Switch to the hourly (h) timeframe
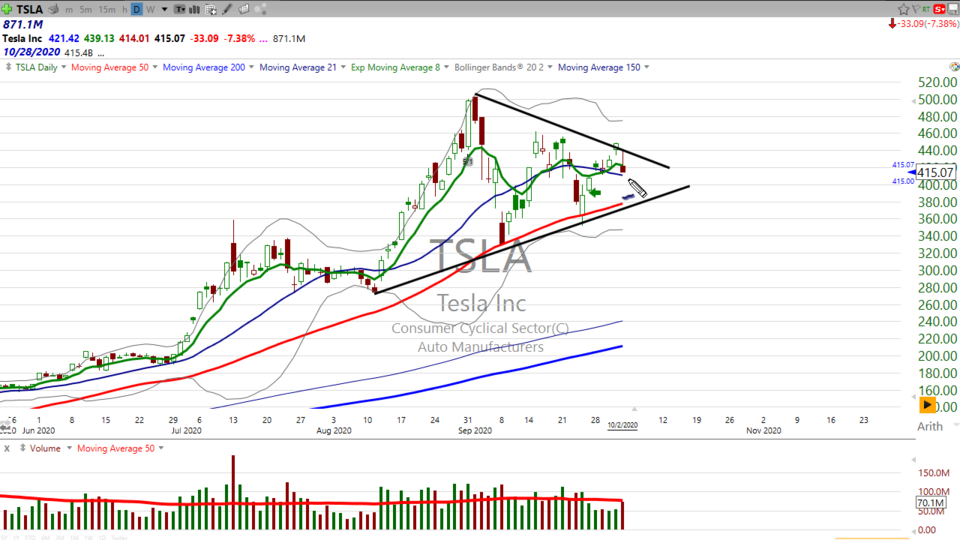The height and width of the screenshot is (540, 960). [125, 10]
